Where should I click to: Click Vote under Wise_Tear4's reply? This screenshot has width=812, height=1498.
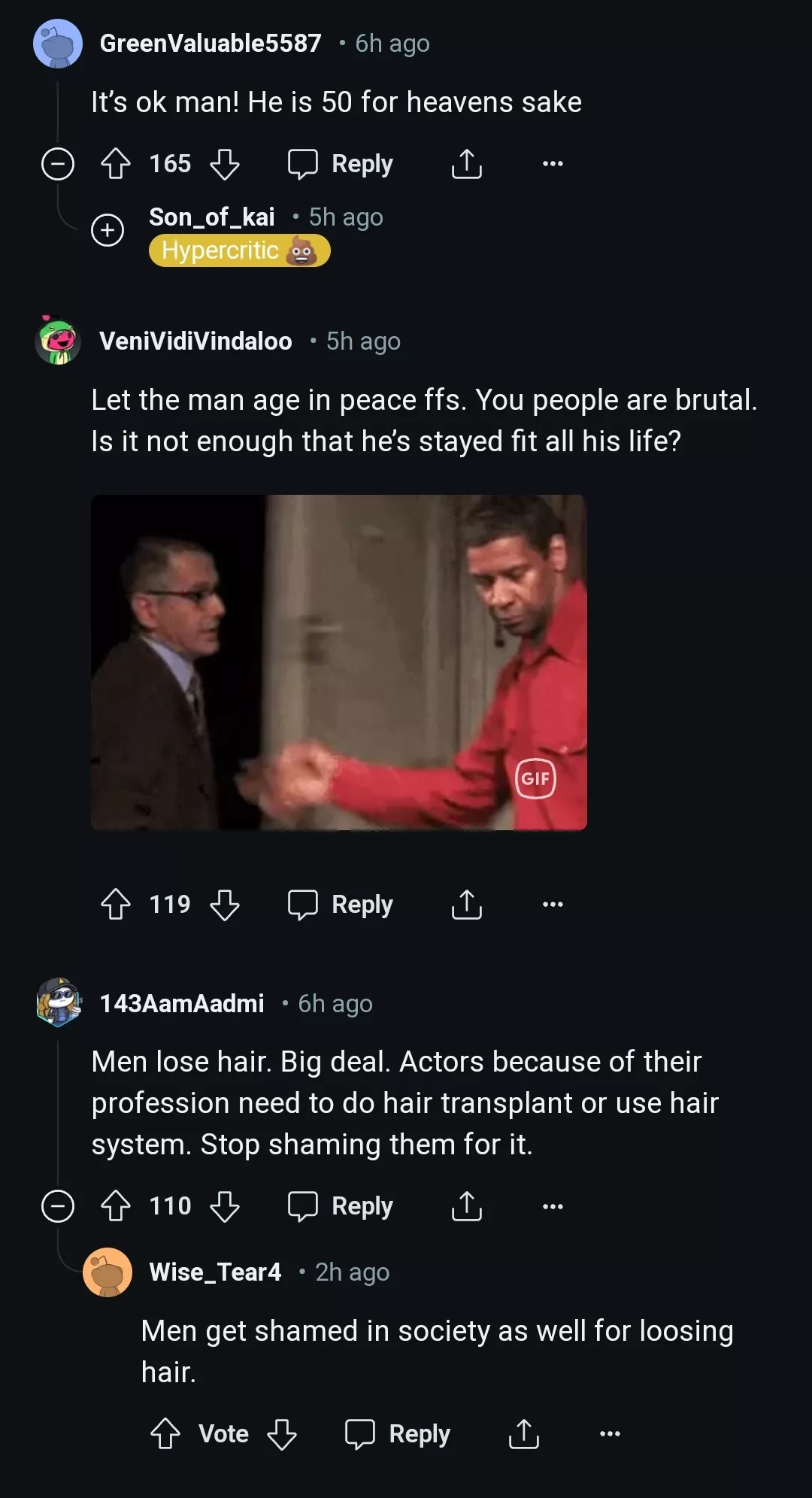click(223, 1433)
